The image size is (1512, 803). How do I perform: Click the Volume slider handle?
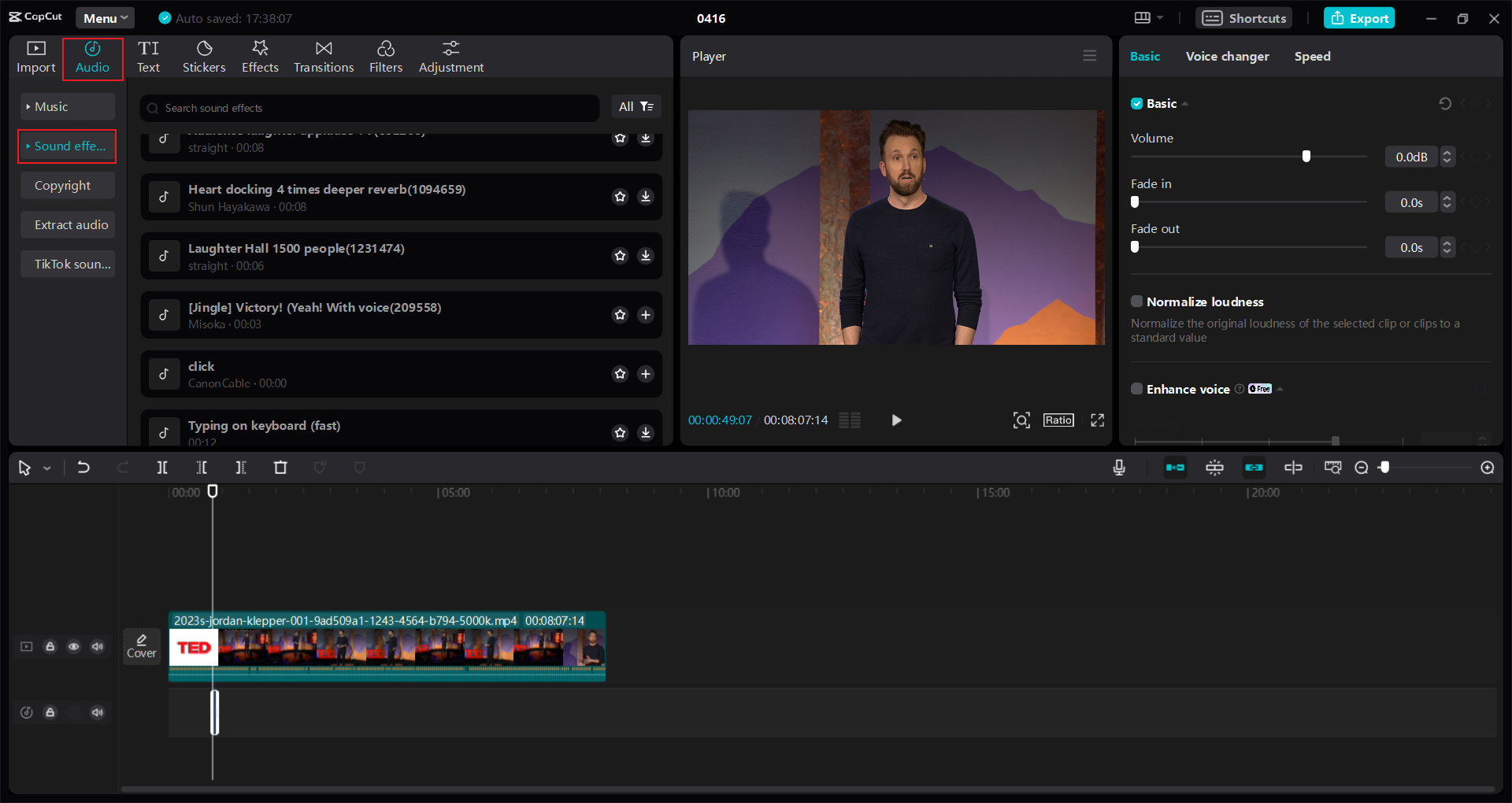[x=1306, y=157]
